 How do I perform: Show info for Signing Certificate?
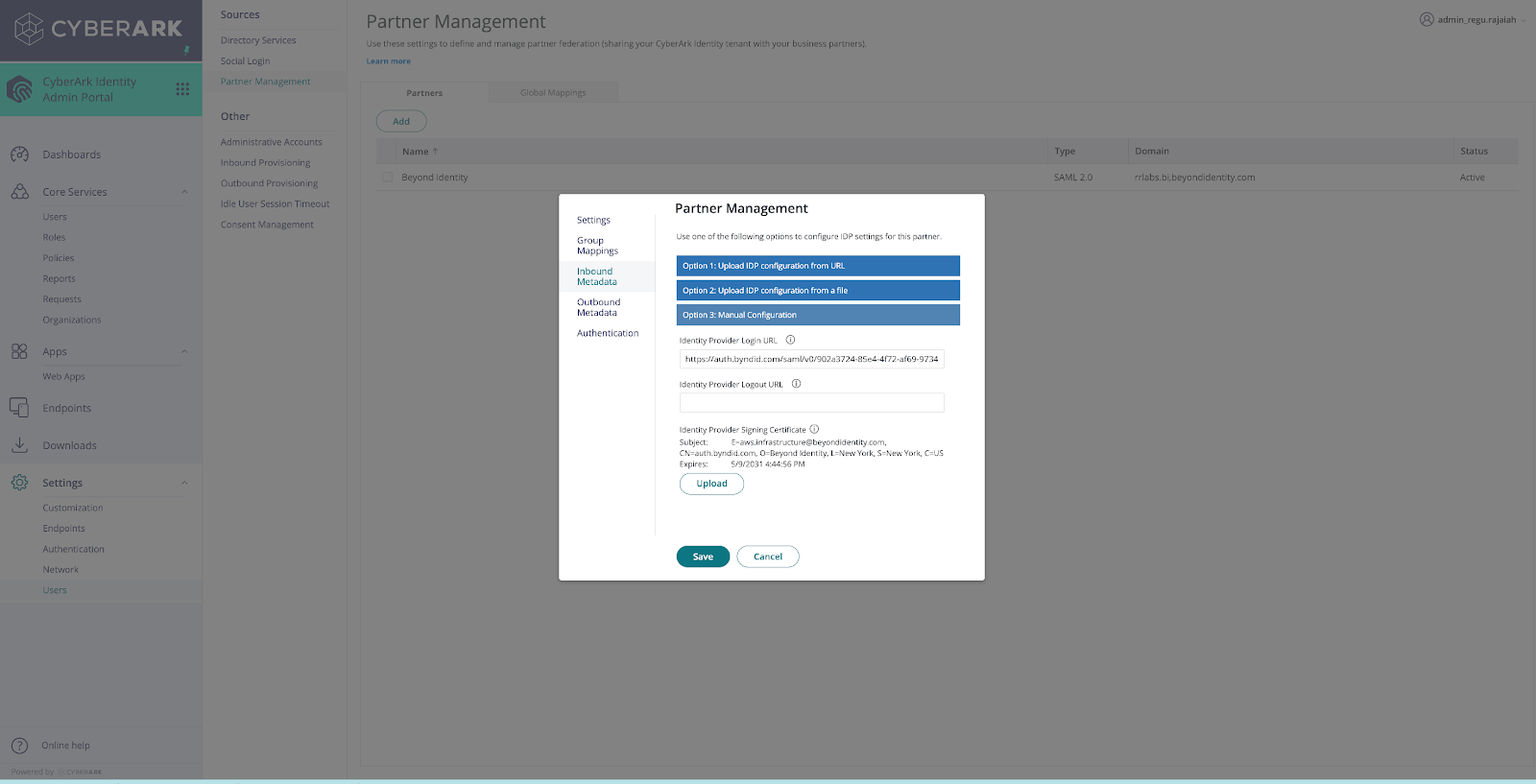pyautogui.click(x=814, y=429)
